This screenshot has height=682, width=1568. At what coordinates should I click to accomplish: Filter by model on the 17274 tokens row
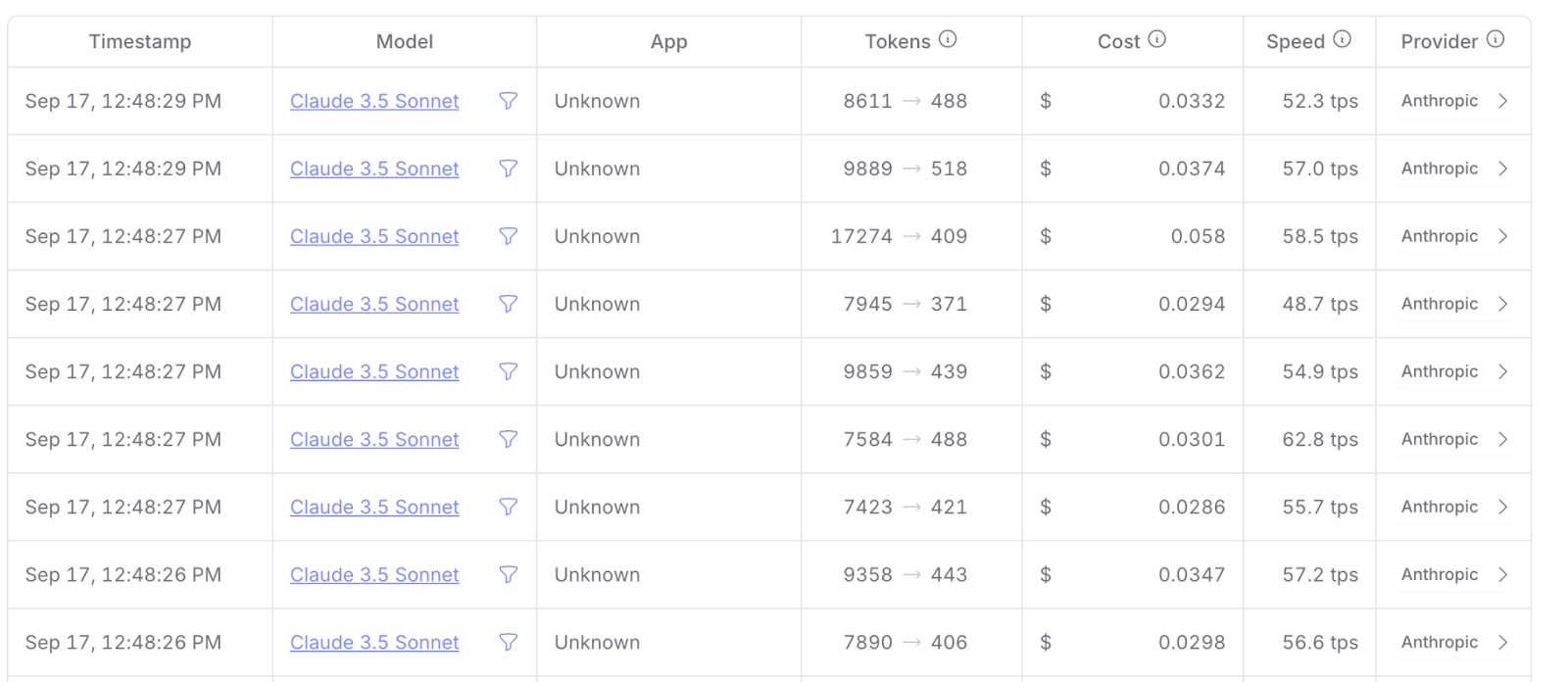pyautogui.click(x=508, y=236)
